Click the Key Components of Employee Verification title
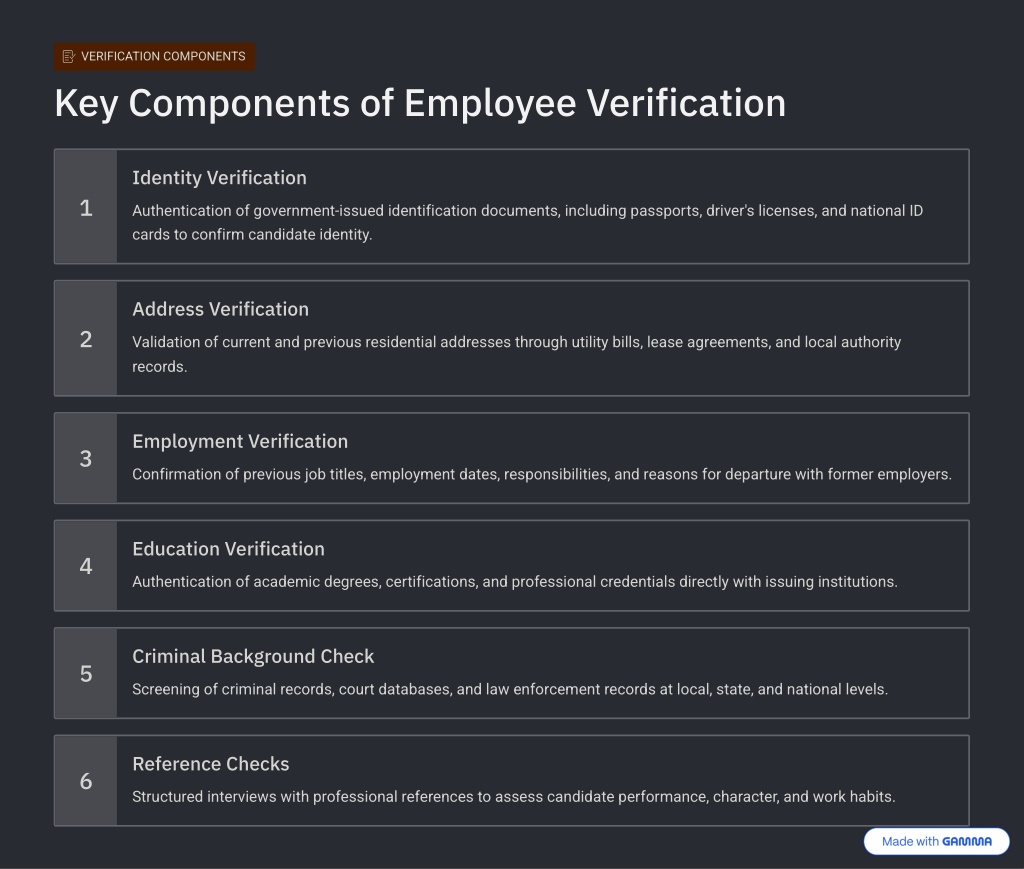The width and height of the screenshot is (1024, 869). click(419, 104)
